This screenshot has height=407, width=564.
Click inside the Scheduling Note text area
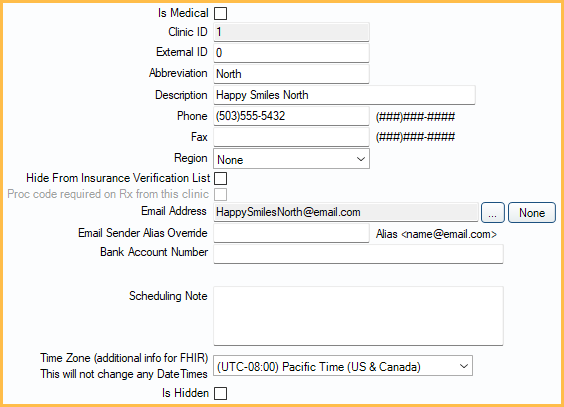pyautogui.click(x=358, y=316)
